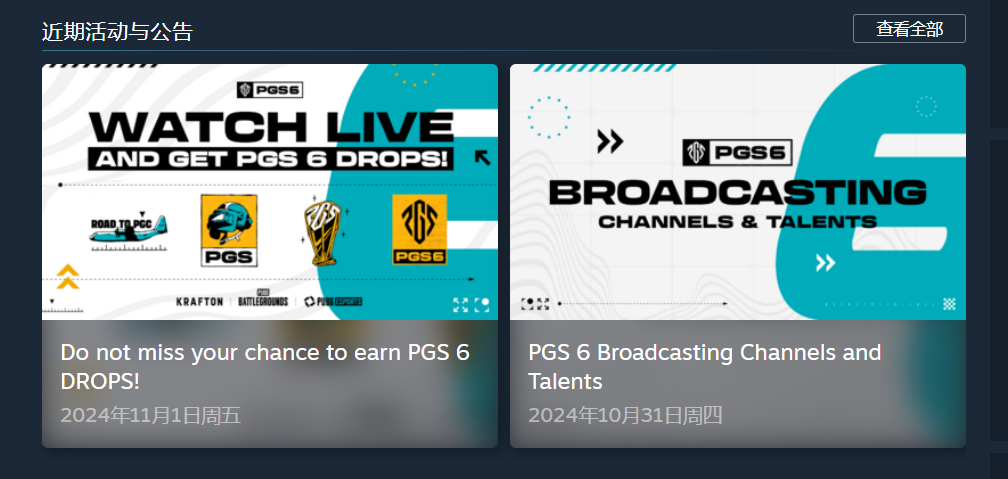Click the 查看全部 button
Viewport: 1008px width, 479px height.
pyautogui.click(x=909, y=29)
